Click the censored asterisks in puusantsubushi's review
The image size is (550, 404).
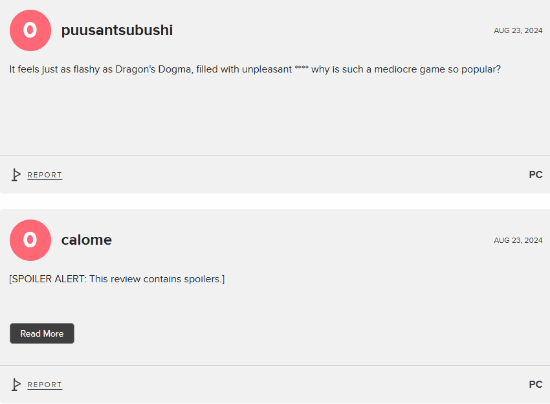coord(301,68)
